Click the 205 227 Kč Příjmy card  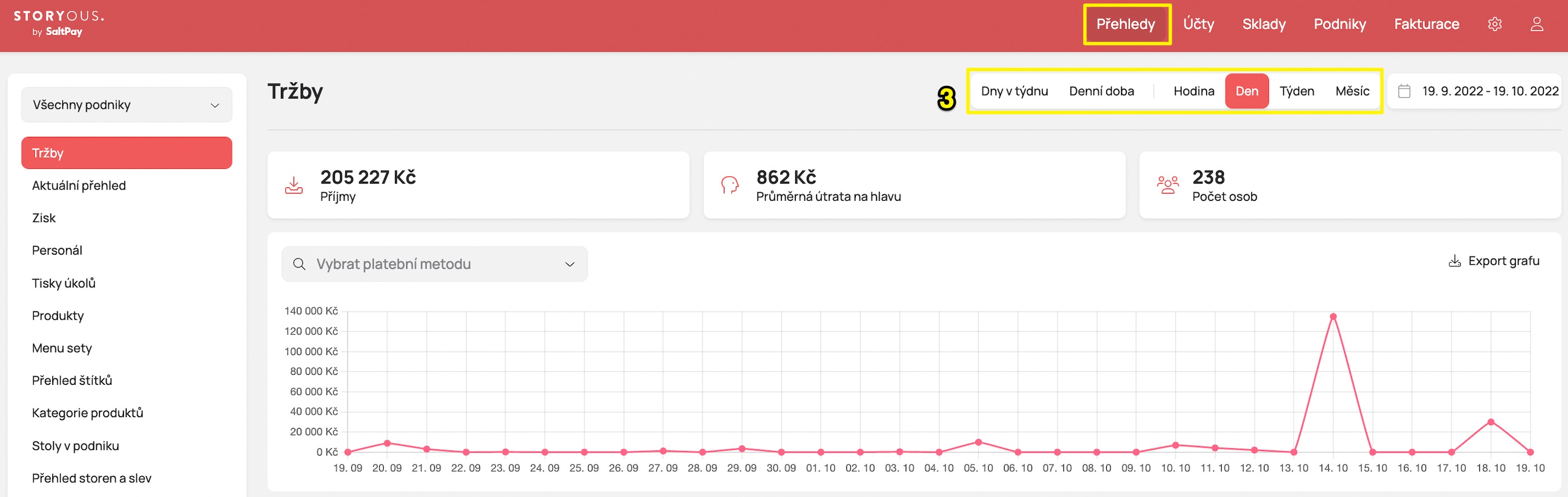pos(479,185)
